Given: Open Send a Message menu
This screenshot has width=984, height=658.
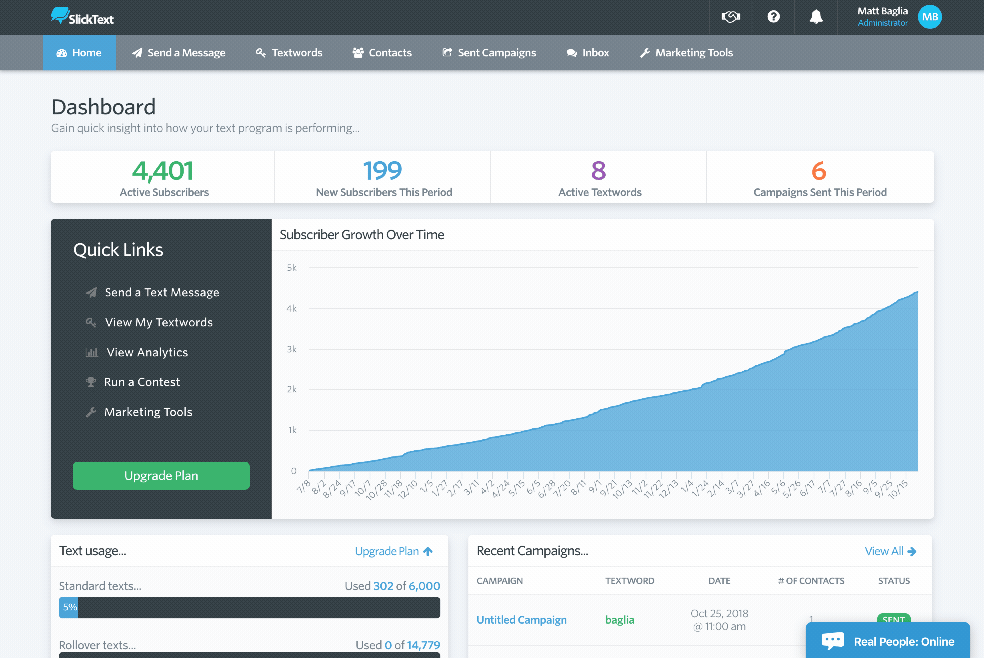Looking at the screenshot, I should coord(178,53).
